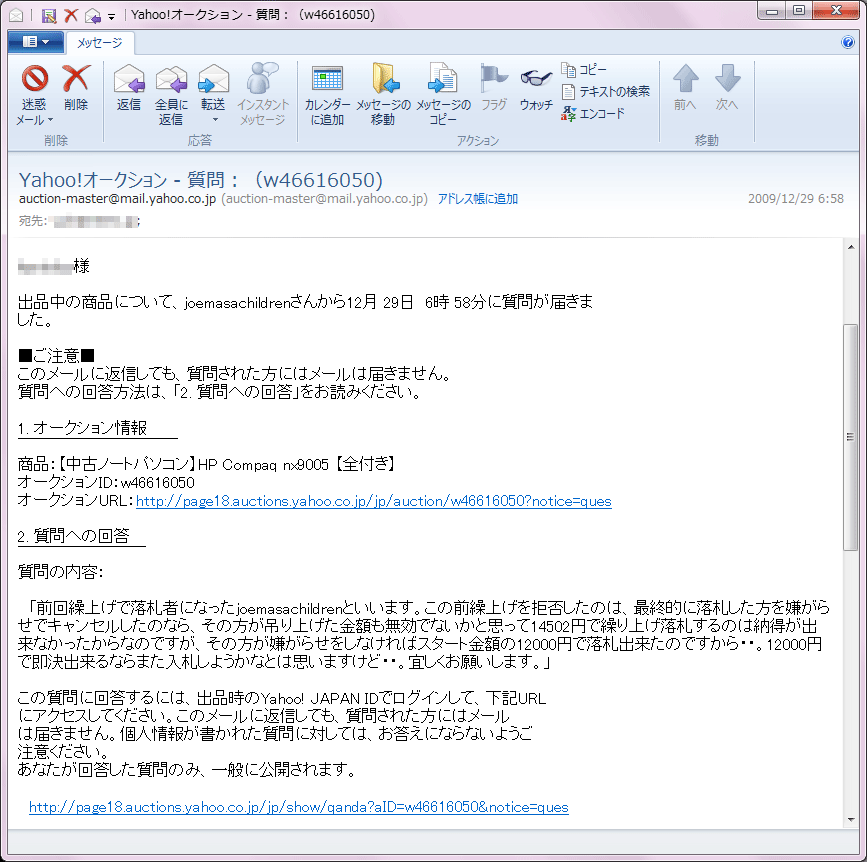Select the メッセージ ribbon tab

100,43
